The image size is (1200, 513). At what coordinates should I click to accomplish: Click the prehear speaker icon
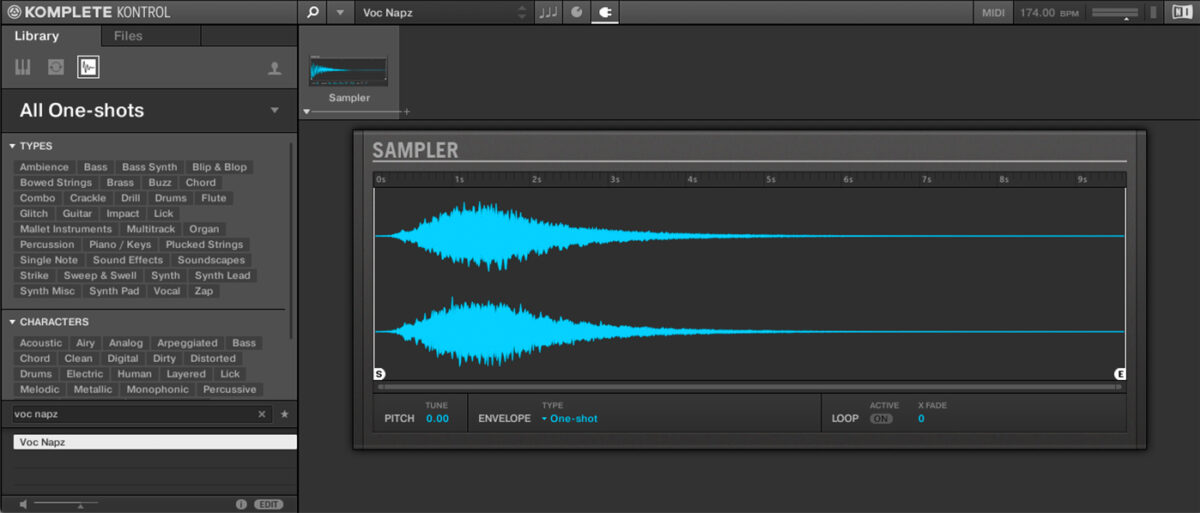pyautogui.click(x=23, y=504)
